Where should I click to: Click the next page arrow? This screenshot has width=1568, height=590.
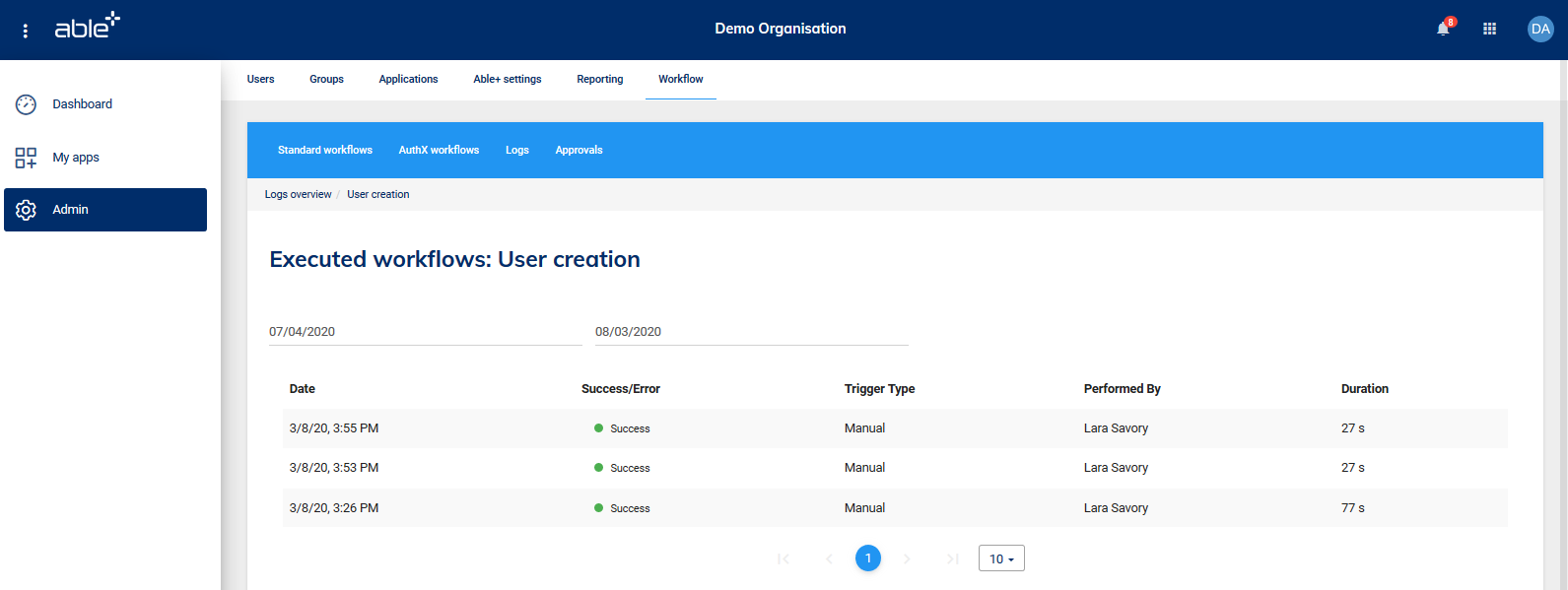point(907,559)
